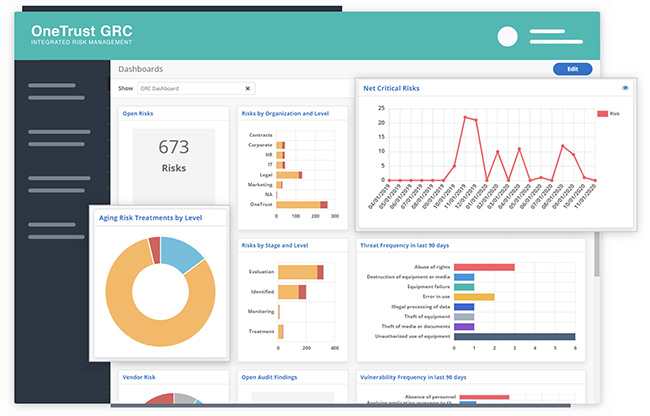This screenshot has width=650, height=416.
Task: Click the round user avatar in header
Action: (508, 37)
